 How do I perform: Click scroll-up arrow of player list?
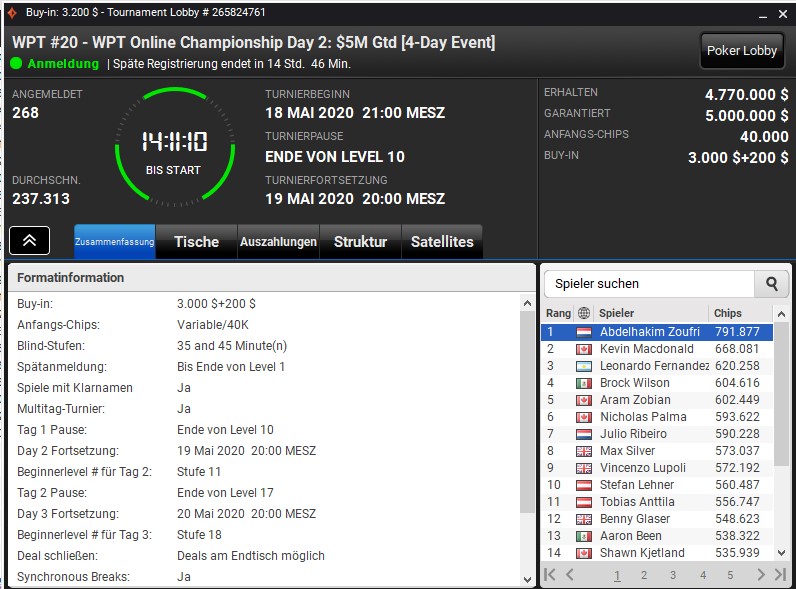tap(781, 314)
